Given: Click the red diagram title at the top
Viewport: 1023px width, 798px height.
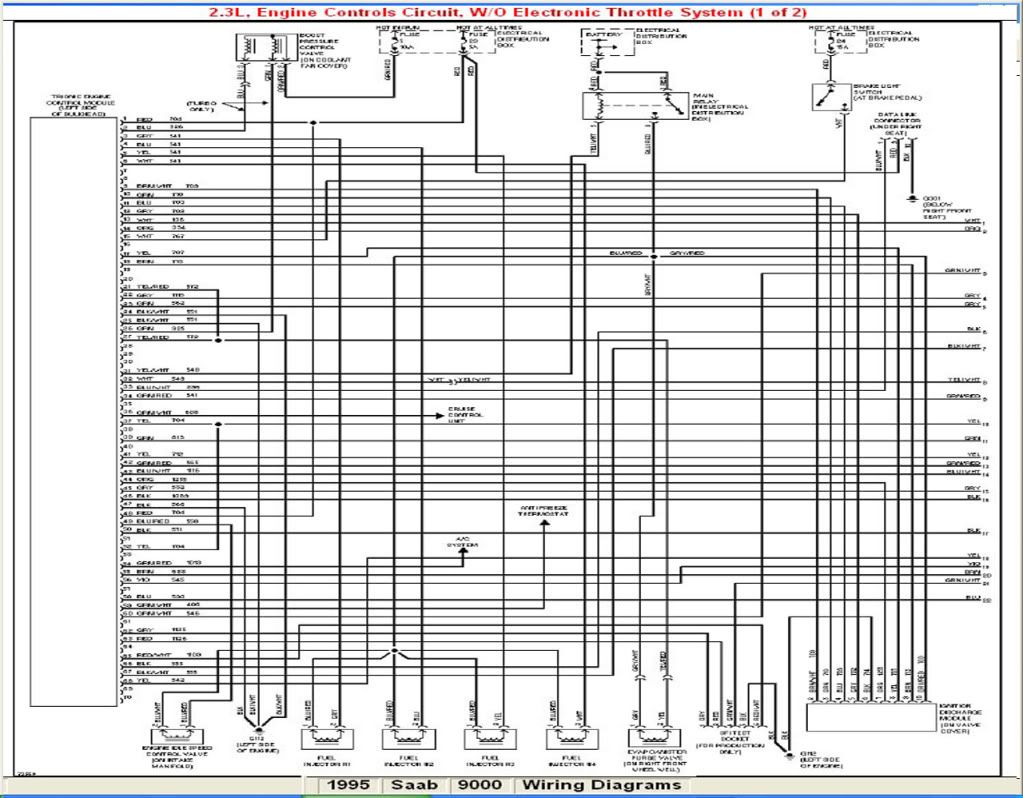Looking at the screenshot, I should pyautogui.click(x=508, y=12).
